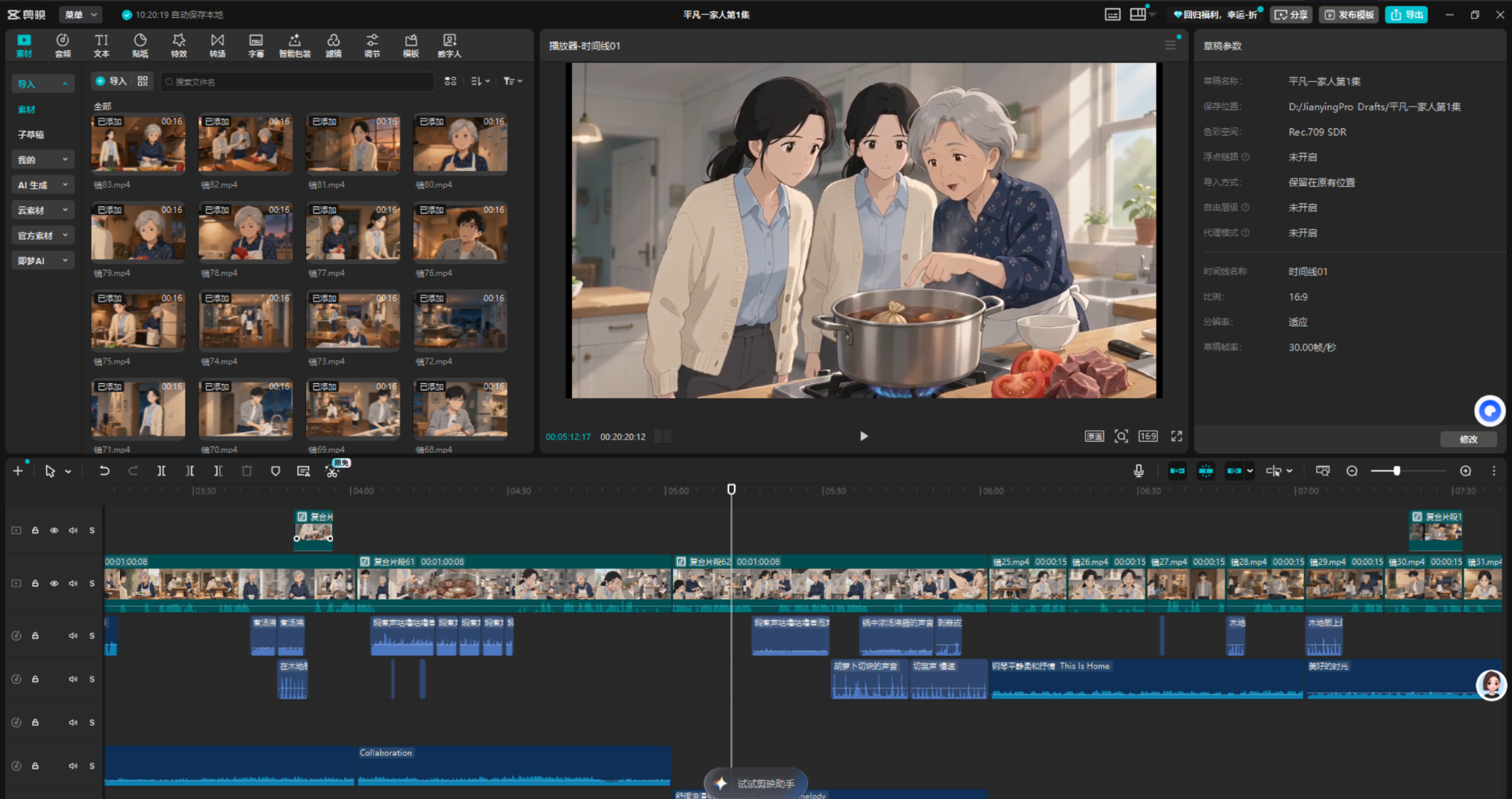Click the blue assistant bubble in parameters panel
Viewport: 1512px width, 799px height.
[1489, 410]
